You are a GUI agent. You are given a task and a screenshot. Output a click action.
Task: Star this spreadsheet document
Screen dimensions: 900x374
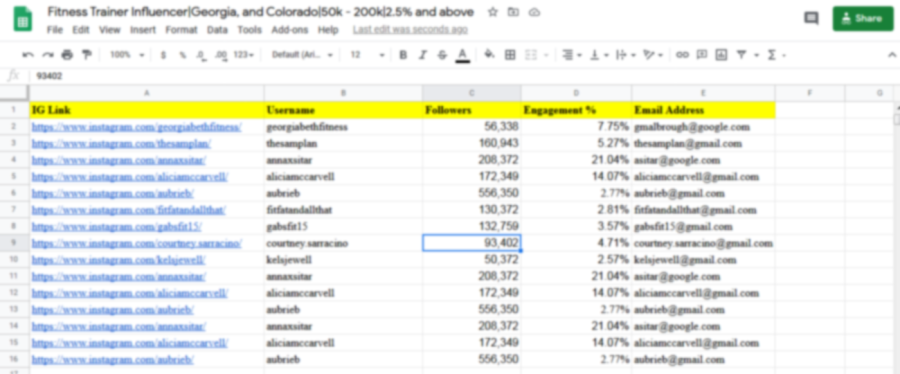(492, 12)
